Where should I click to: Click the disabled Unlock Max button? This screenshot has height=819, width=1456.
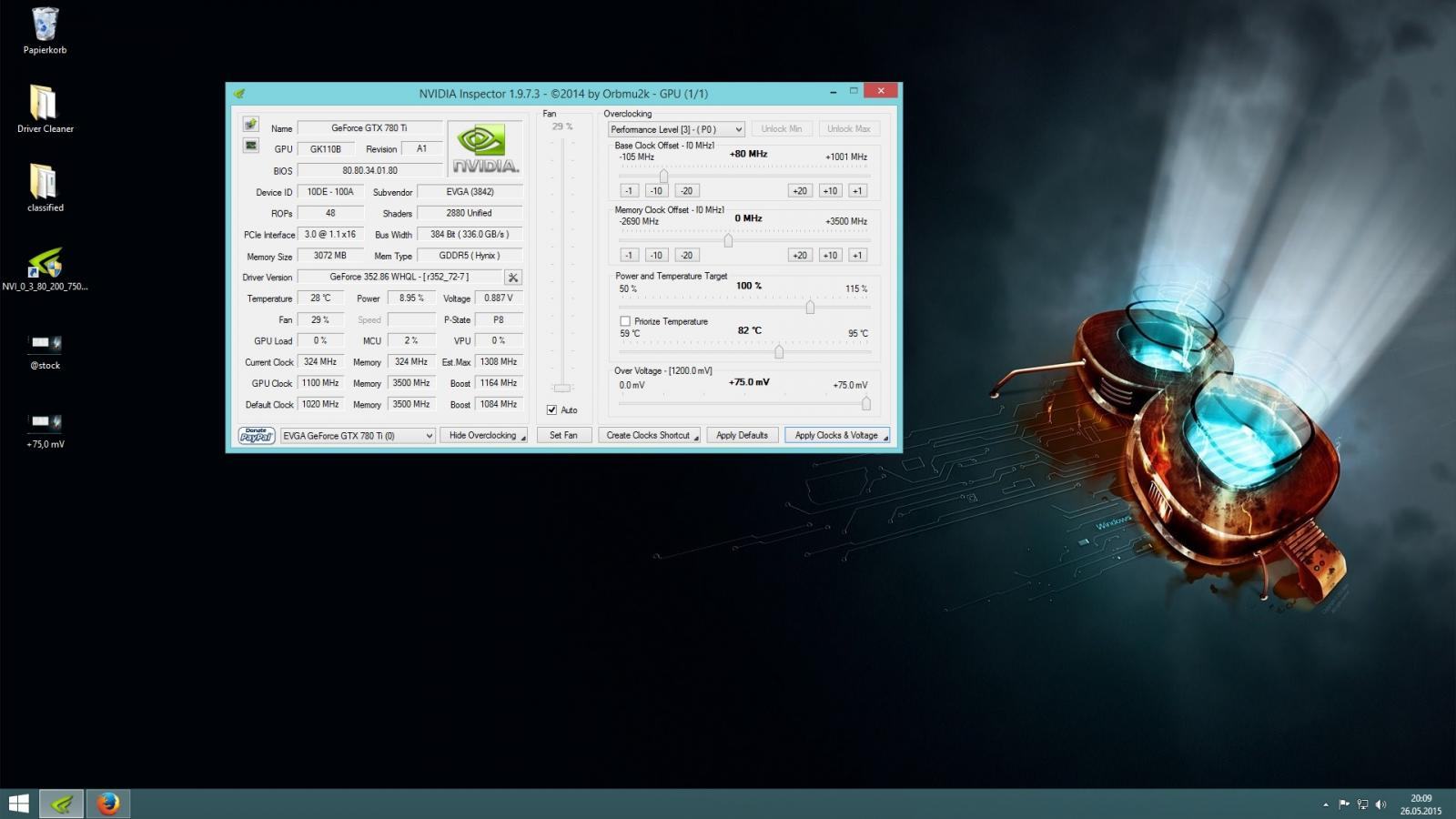coord(849,129)
